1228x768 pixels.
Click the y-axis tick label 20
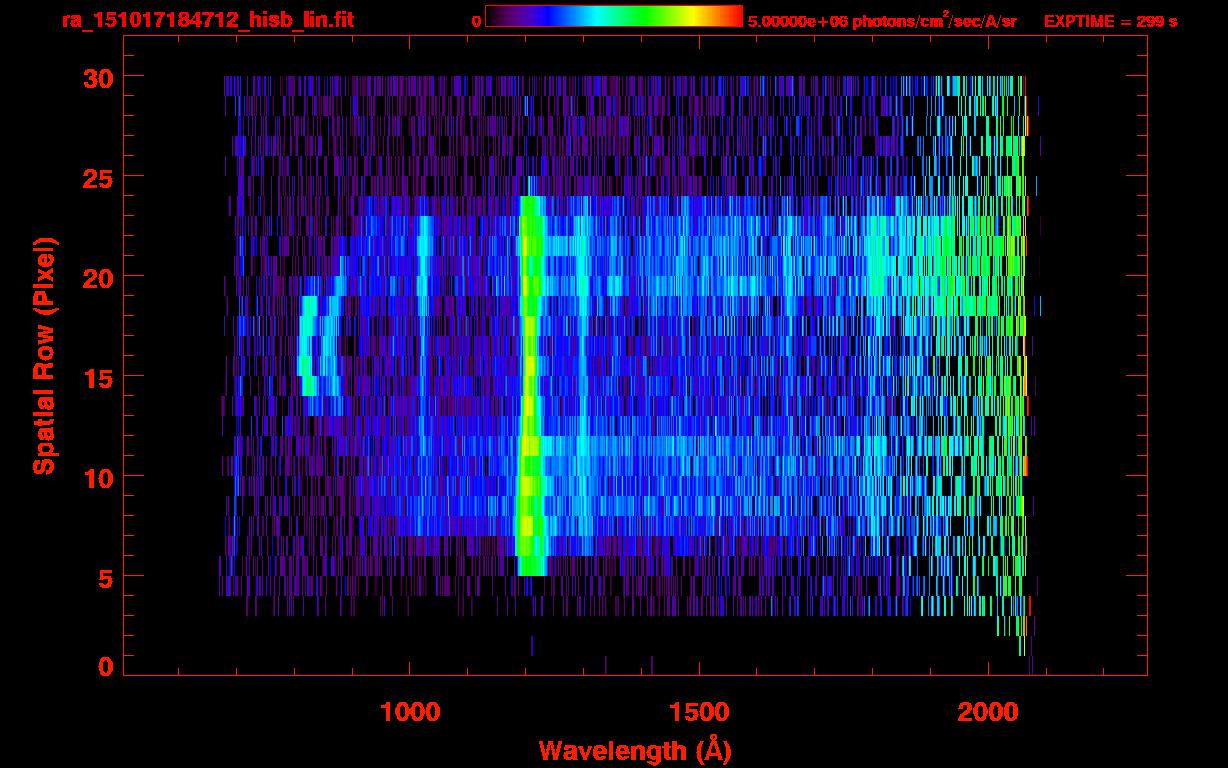coord(96,277)
